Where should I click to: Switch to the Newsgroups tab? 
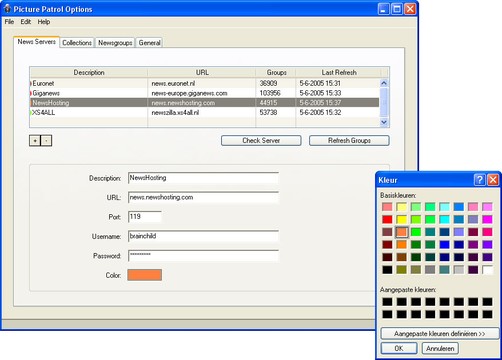coord(115,43)
